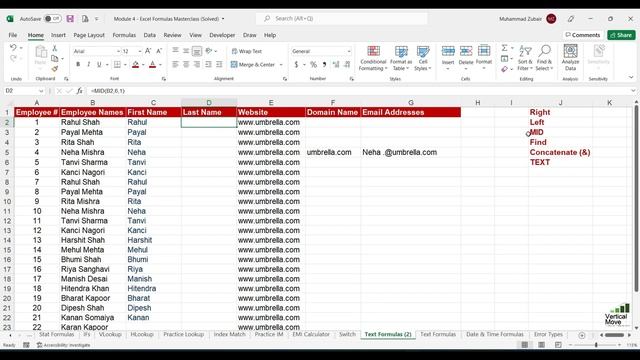Click the fill color swatch
The image size is (640, 360).
click(136, 64)
